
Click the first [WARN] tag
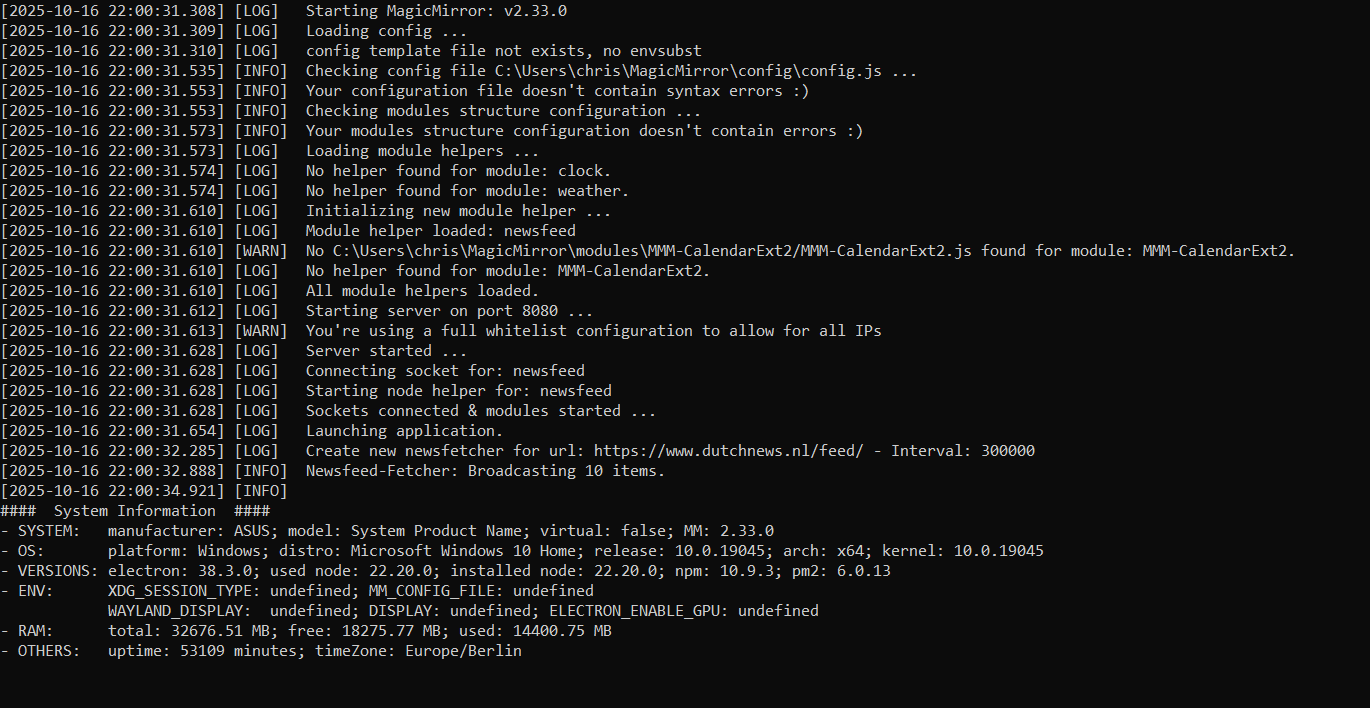pos(260,251)
